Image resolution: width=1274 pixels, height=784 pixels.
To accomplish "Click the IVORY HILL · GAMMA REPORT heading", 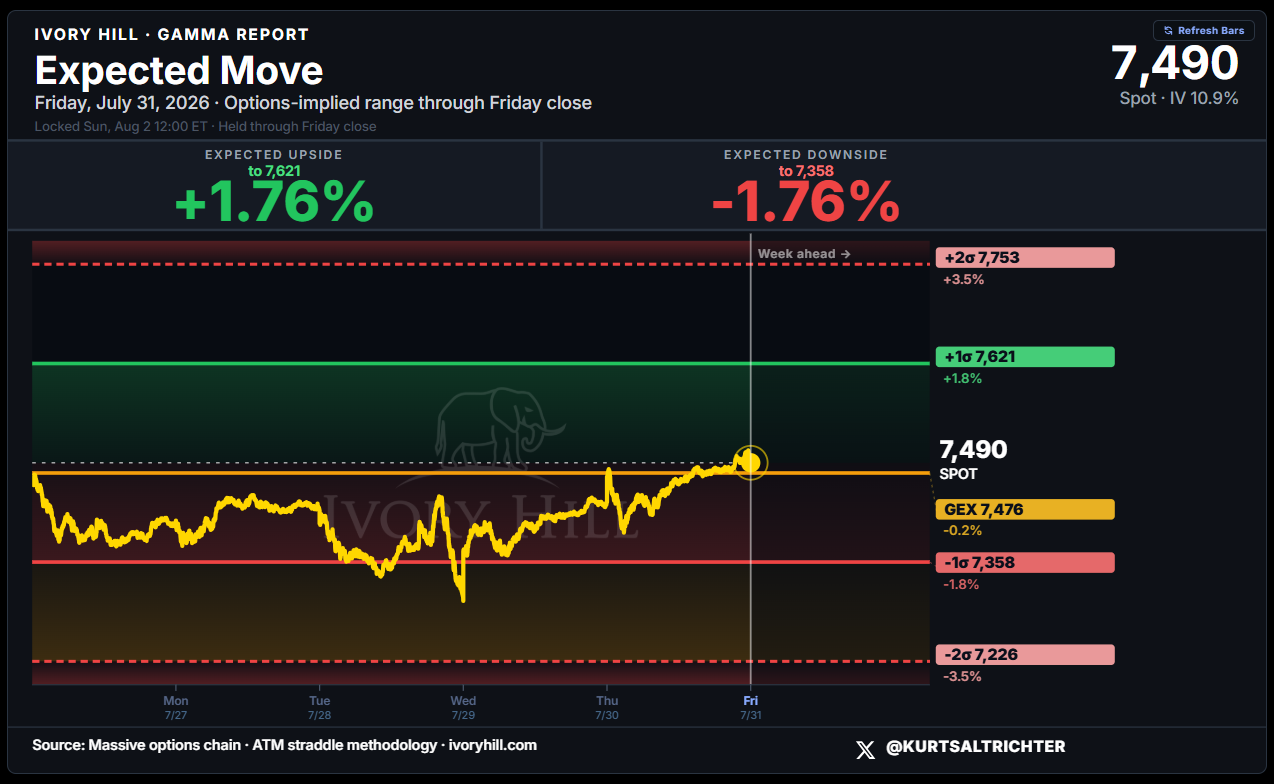I will 171,34.
